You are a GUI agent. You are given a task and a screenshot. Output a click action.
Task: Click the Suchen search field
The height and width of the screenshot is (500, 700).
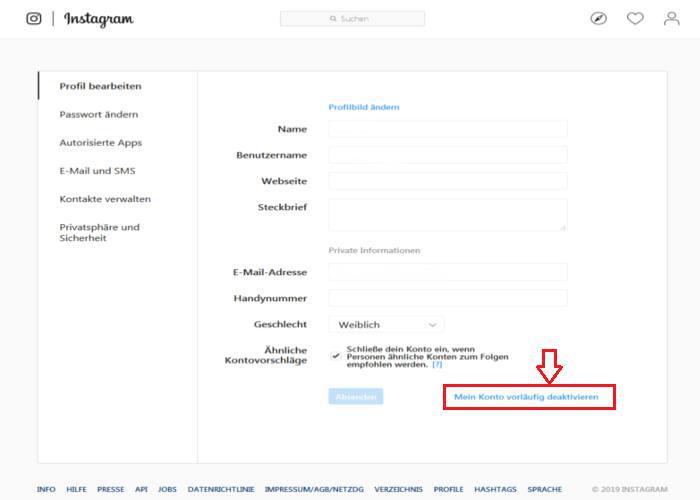353,19
